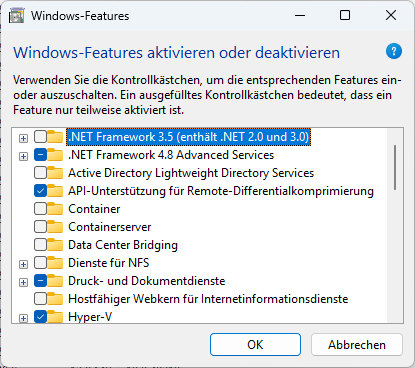This screenshot has width=415, height=368.
Task: Click folder icon beside Active Directory Lightweight
Action: (x=55, y=173)
